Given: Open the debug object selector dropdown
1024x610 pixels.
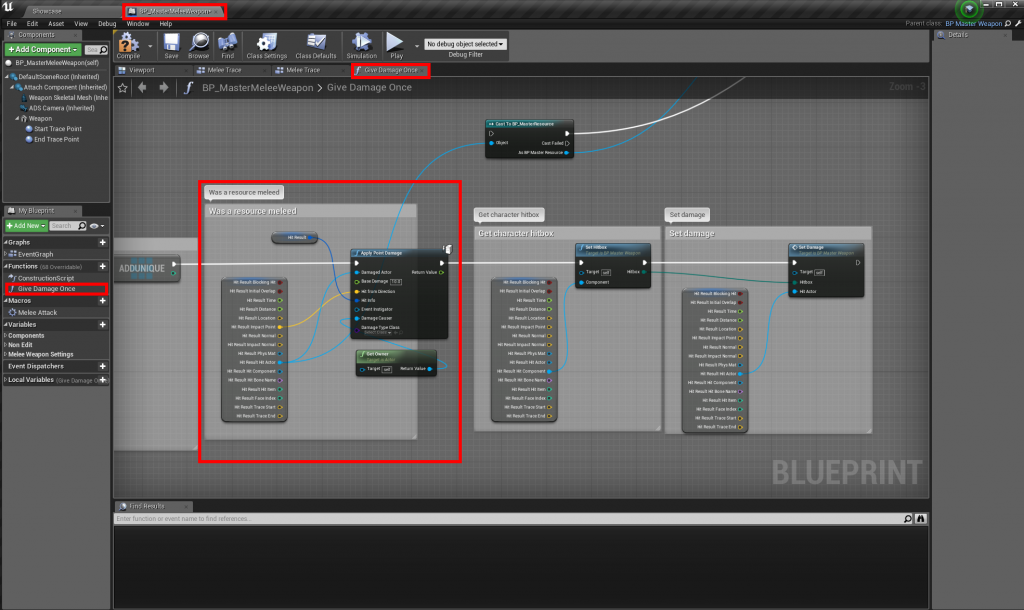Looking at the screenshot, I should tap(465, 44).
